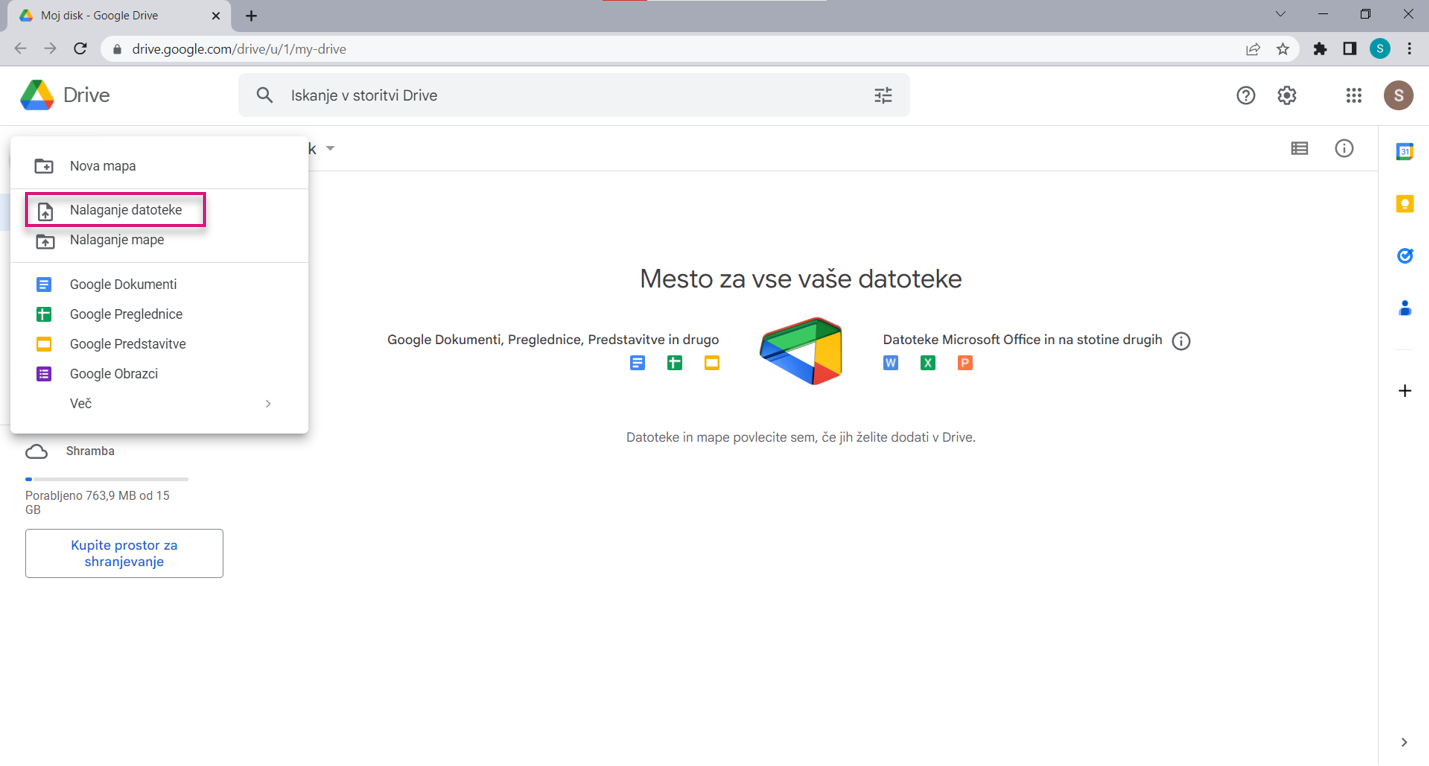Open Google Tasks side panel
The image size is (1429, 766).
pyautogui.click(x=1404, y=256)
